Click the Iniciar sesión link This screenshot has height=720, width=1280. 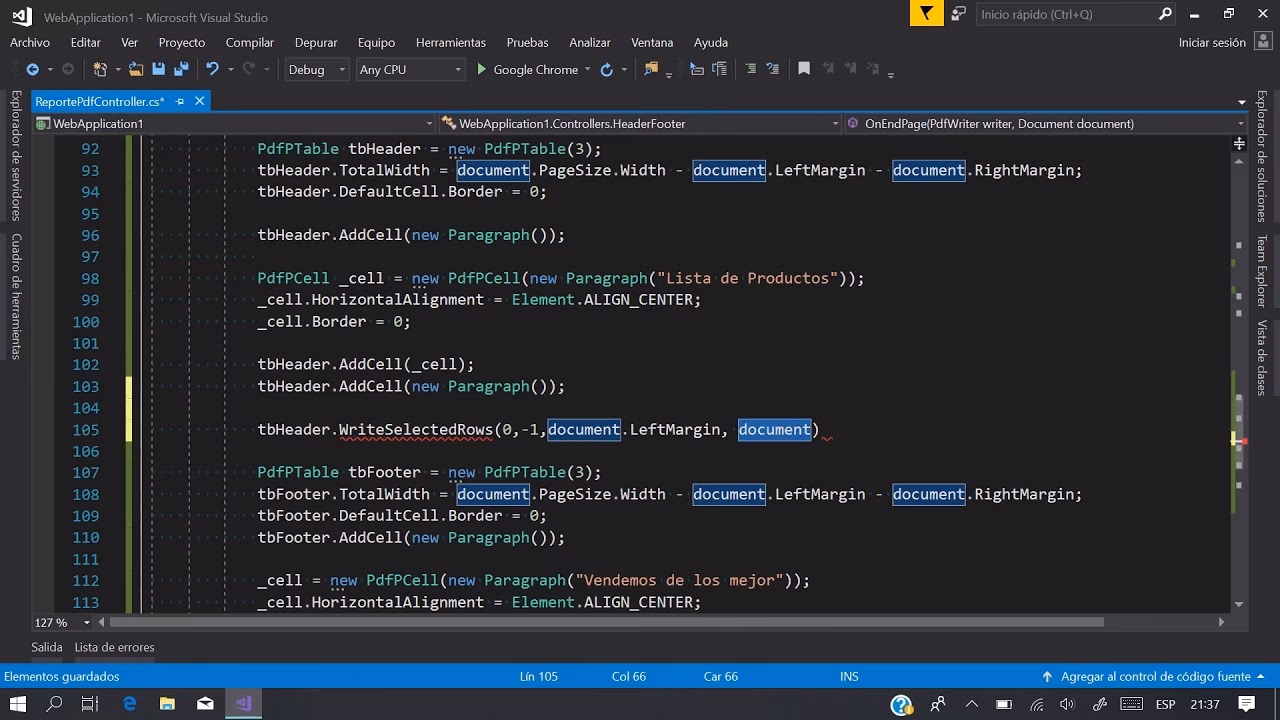1212,42
